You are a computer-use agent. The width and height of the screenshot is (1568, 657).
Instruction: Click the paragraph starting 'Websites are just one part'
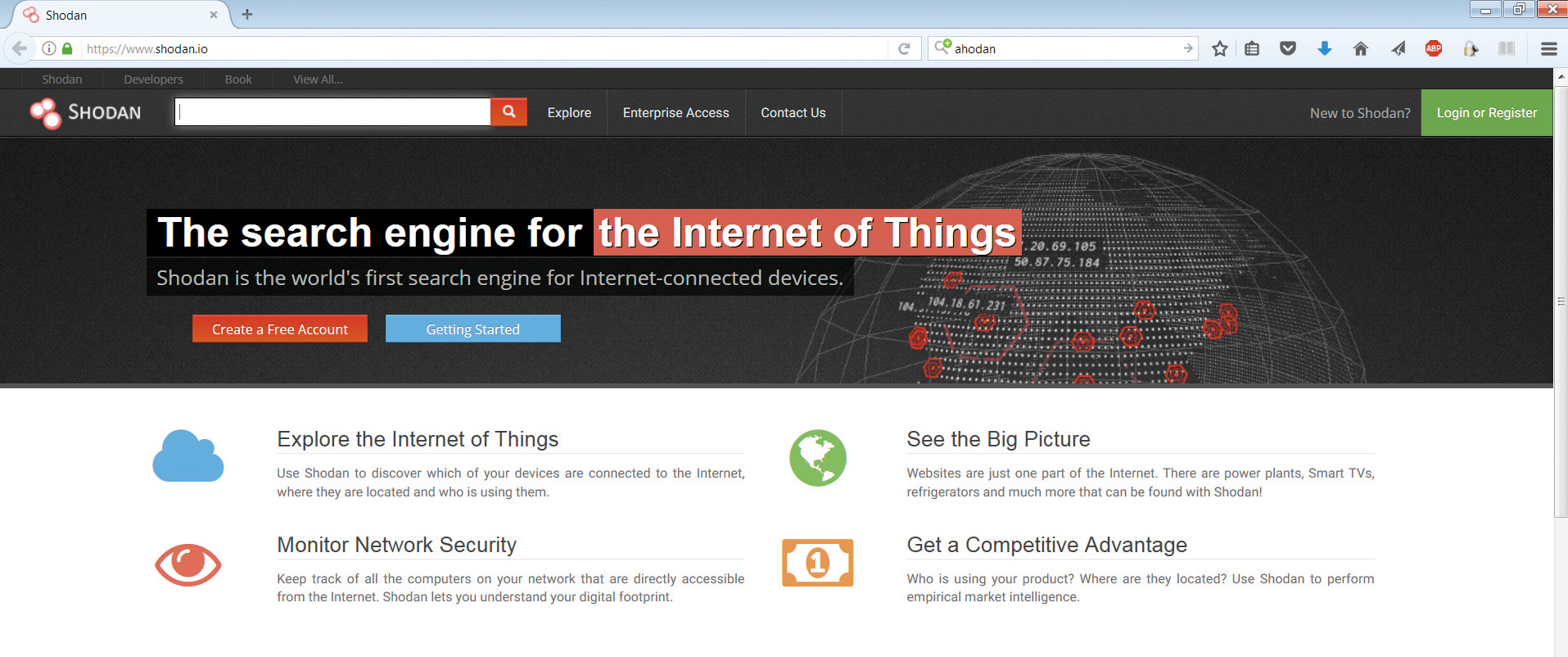1141,483
